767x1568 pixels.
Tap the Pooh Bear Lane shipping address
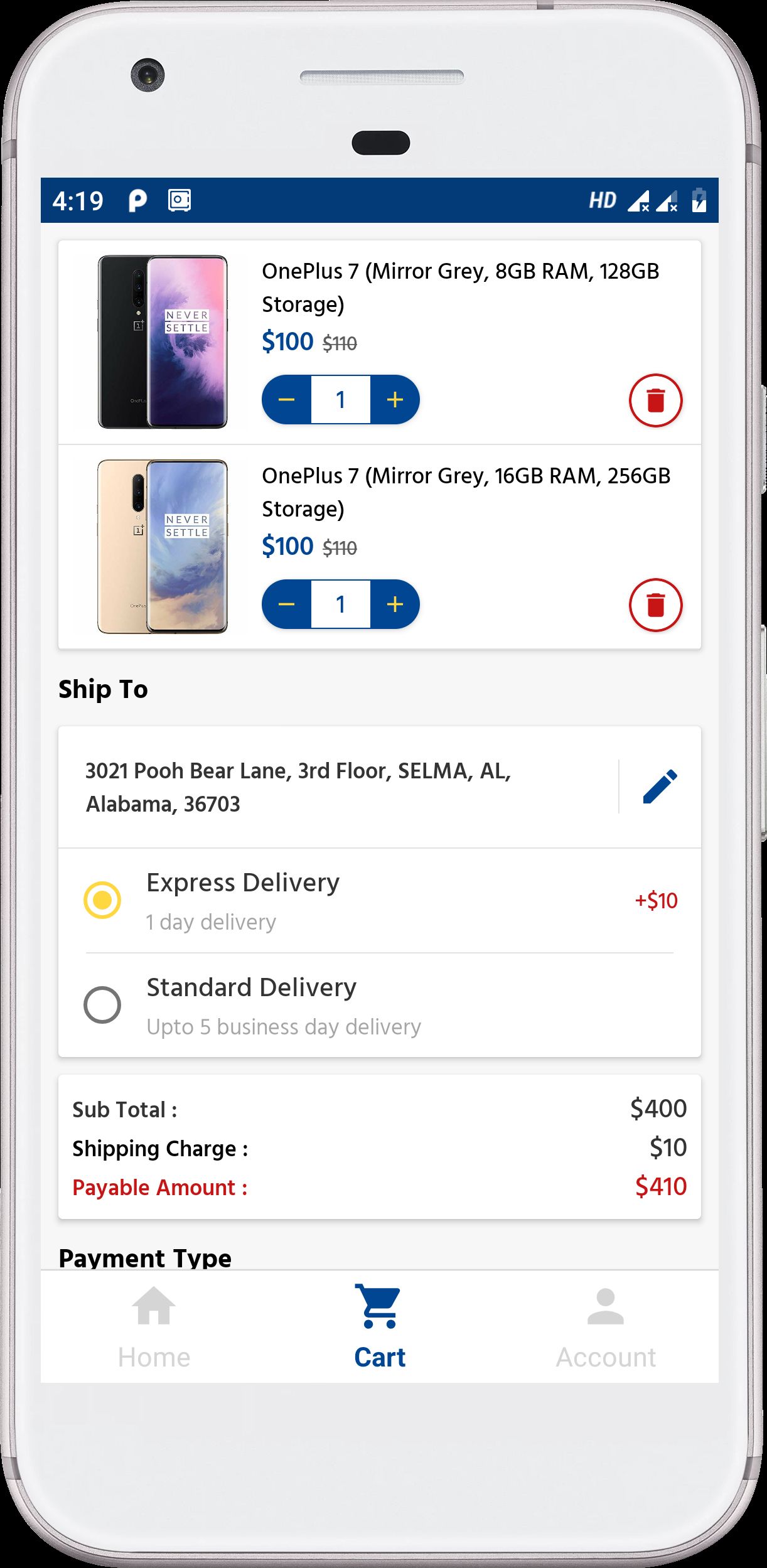tap(298, 787)
